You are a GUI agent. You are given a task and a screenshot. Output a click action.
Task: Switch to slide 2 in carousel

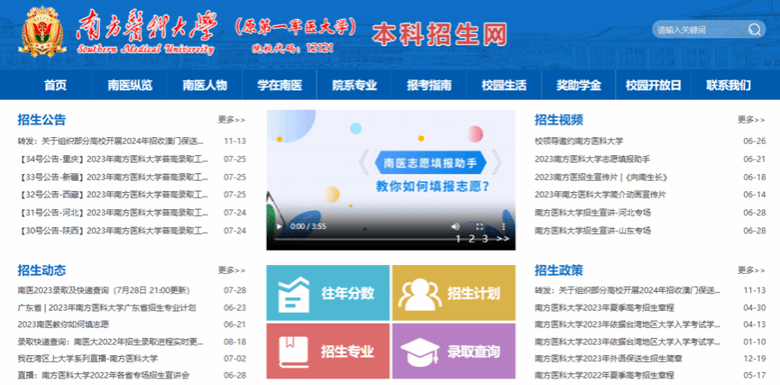pyautogui.click(x=472, y=239)
